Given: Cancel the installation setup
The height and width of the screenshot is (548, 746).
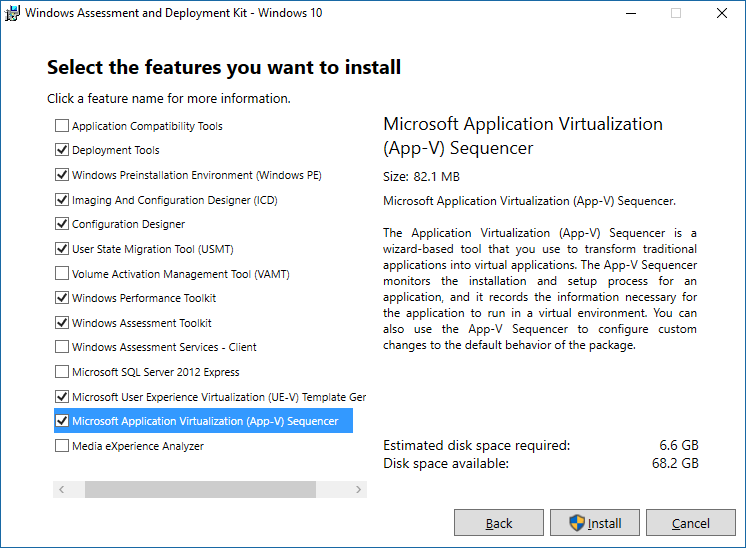Looking at the screenshot, I should 690,523.
